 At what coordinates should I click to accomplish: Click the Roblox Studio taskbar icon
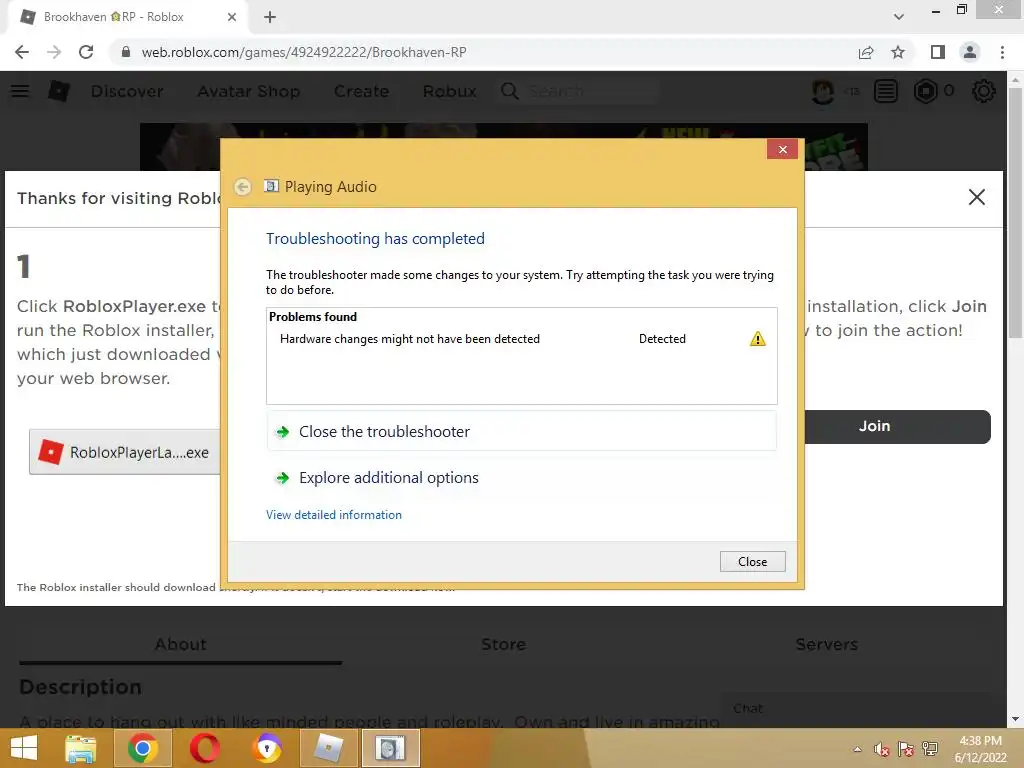[x=328, y=748]
